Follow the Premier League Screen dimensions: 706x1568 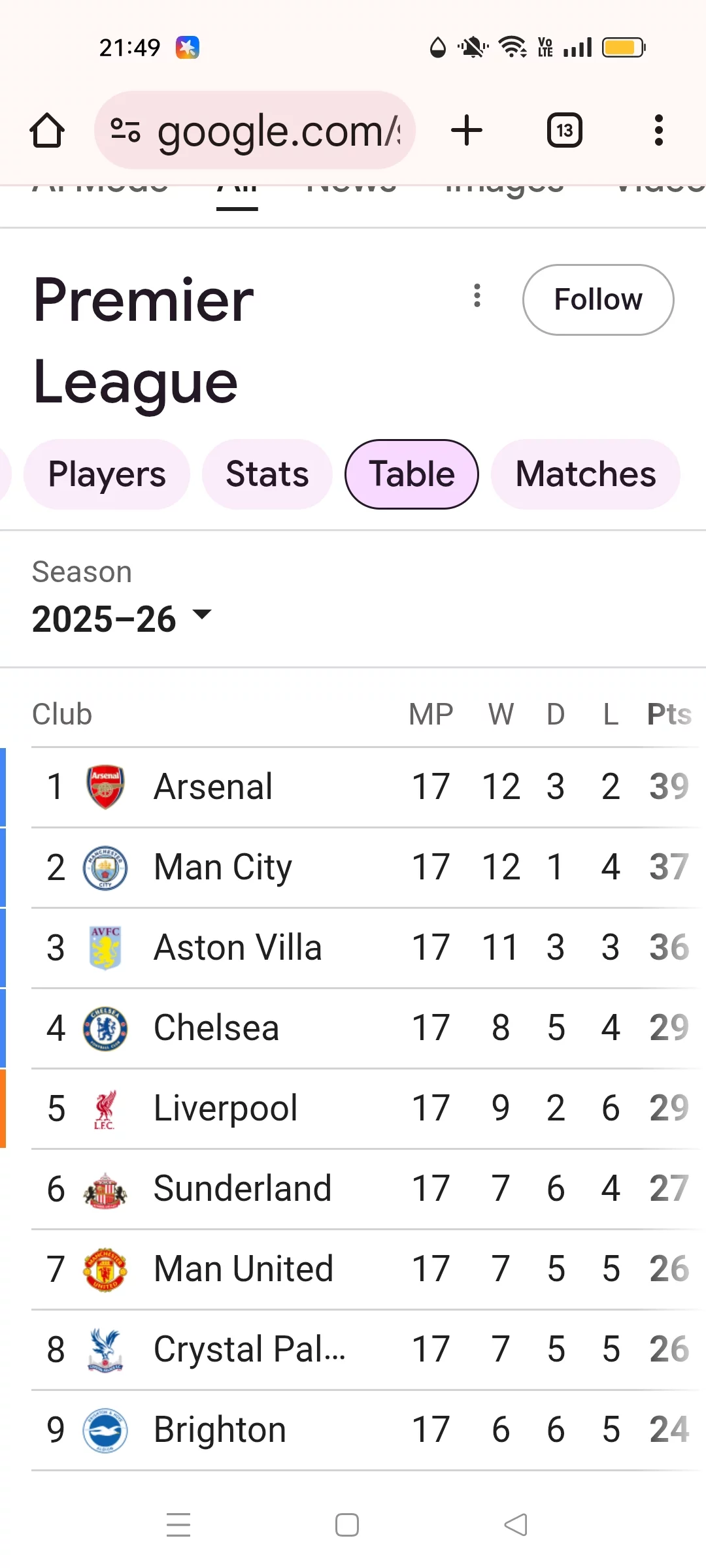tap(597, 300)
